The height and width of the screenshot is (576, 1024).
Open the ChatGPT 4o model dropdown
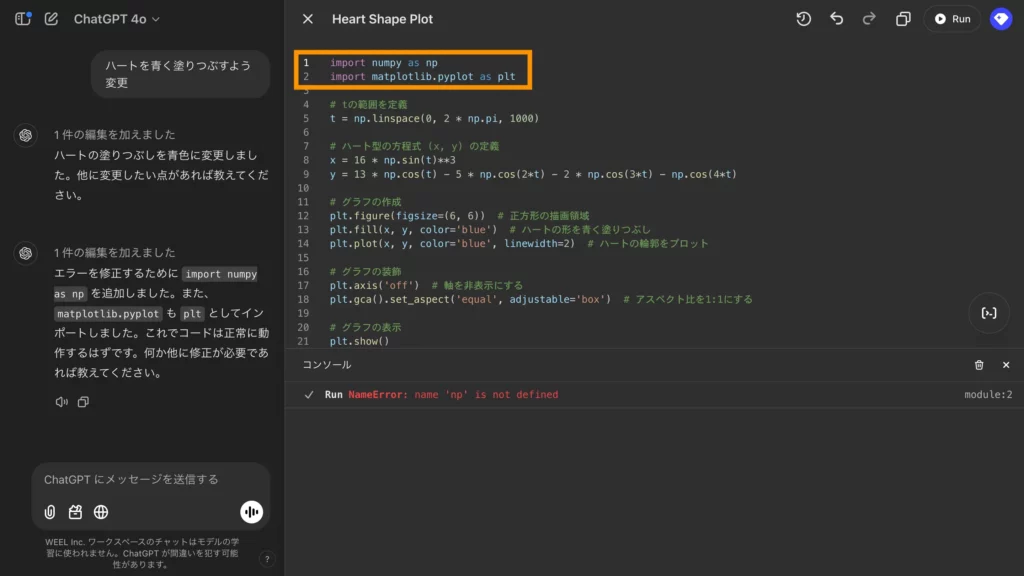pyautogui.click(x=116, y=19)
